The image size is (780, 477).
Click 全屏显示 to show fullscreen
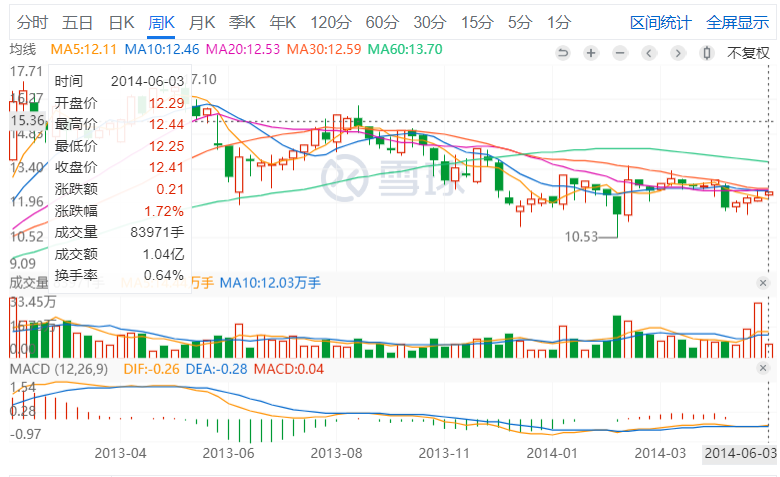737,22
